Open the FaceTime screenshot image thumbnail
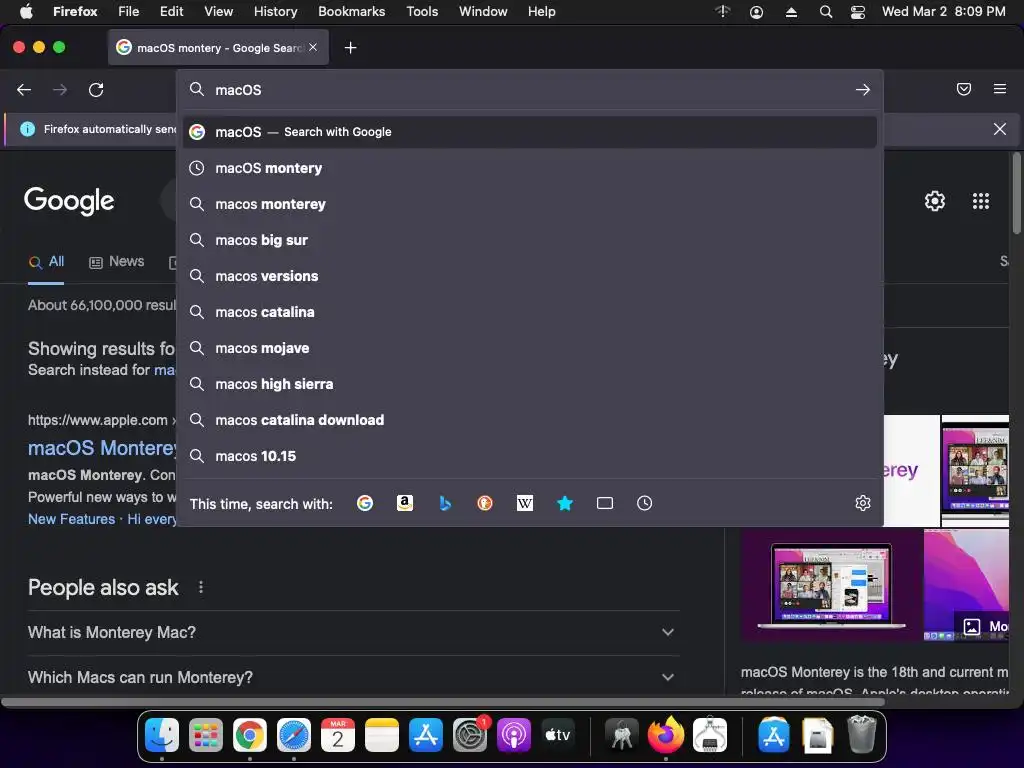The image size is (1024, 768). click(975, 470)
